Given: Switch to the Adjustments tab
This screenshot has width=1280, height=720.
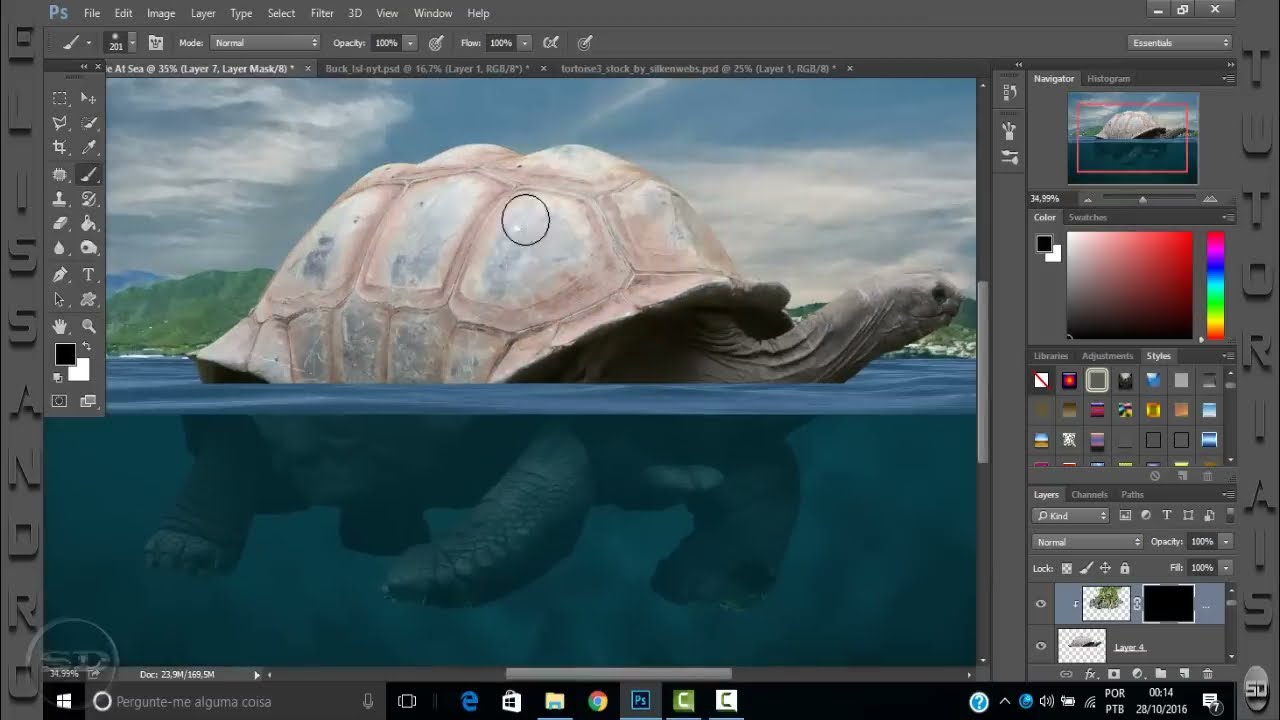Looking at the screenshot, I should point(1107,356).
